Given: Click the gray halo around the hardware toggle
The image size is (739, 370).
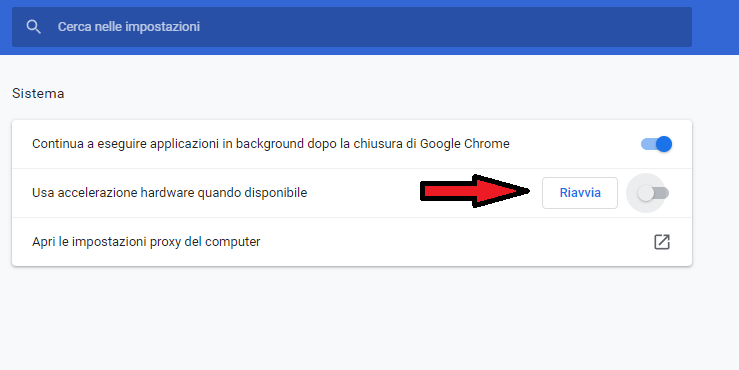Looking at the screenshot, I should [646, 193].
